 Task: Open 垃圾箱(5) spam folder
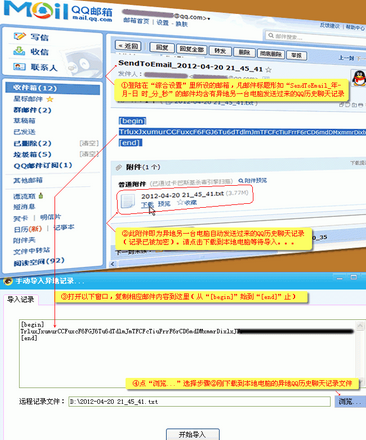[32, 154]
